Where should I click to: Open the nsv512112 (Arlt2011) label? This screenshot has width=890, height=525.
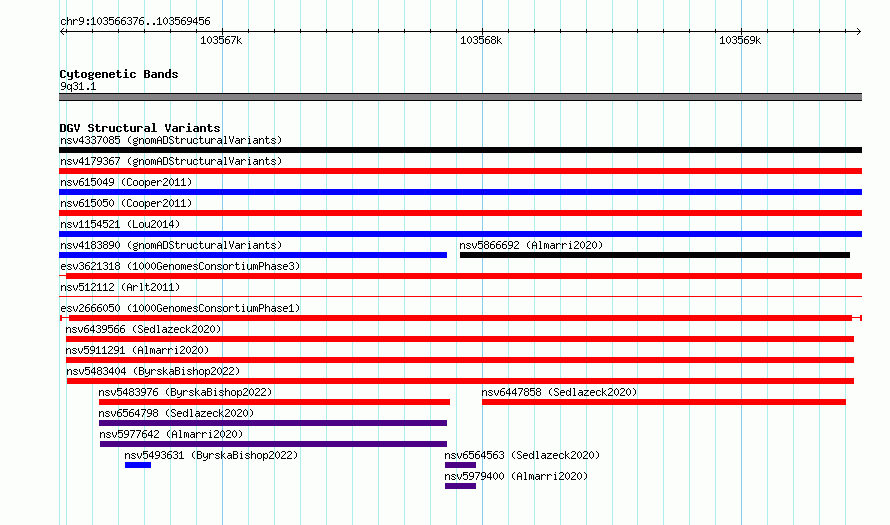120,287
